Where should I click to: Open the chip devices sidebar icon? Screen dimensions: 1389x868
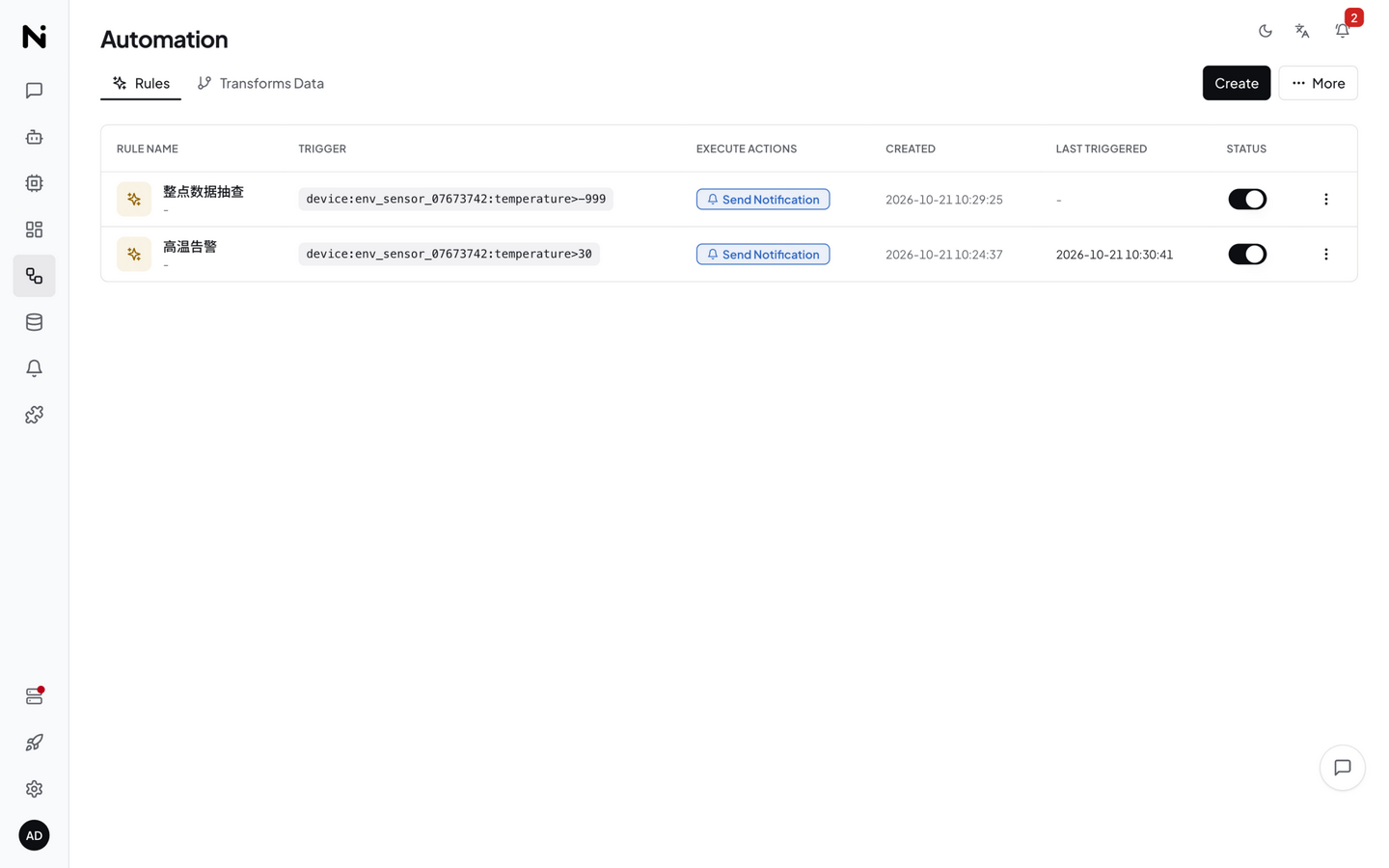coord(34,183)
